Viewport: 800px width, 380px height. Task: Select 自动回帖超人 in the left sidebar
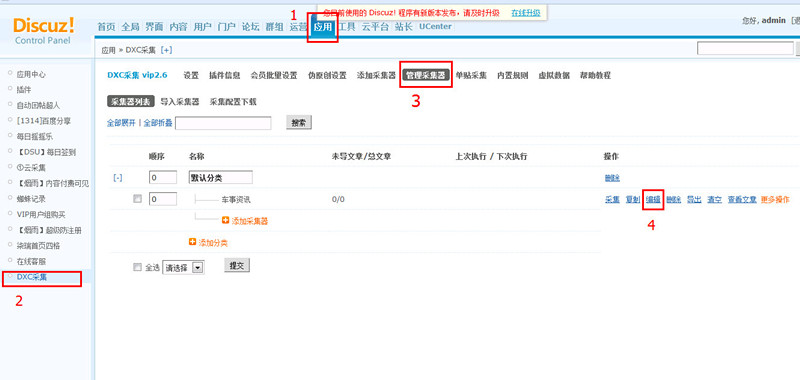click(38, 105)
